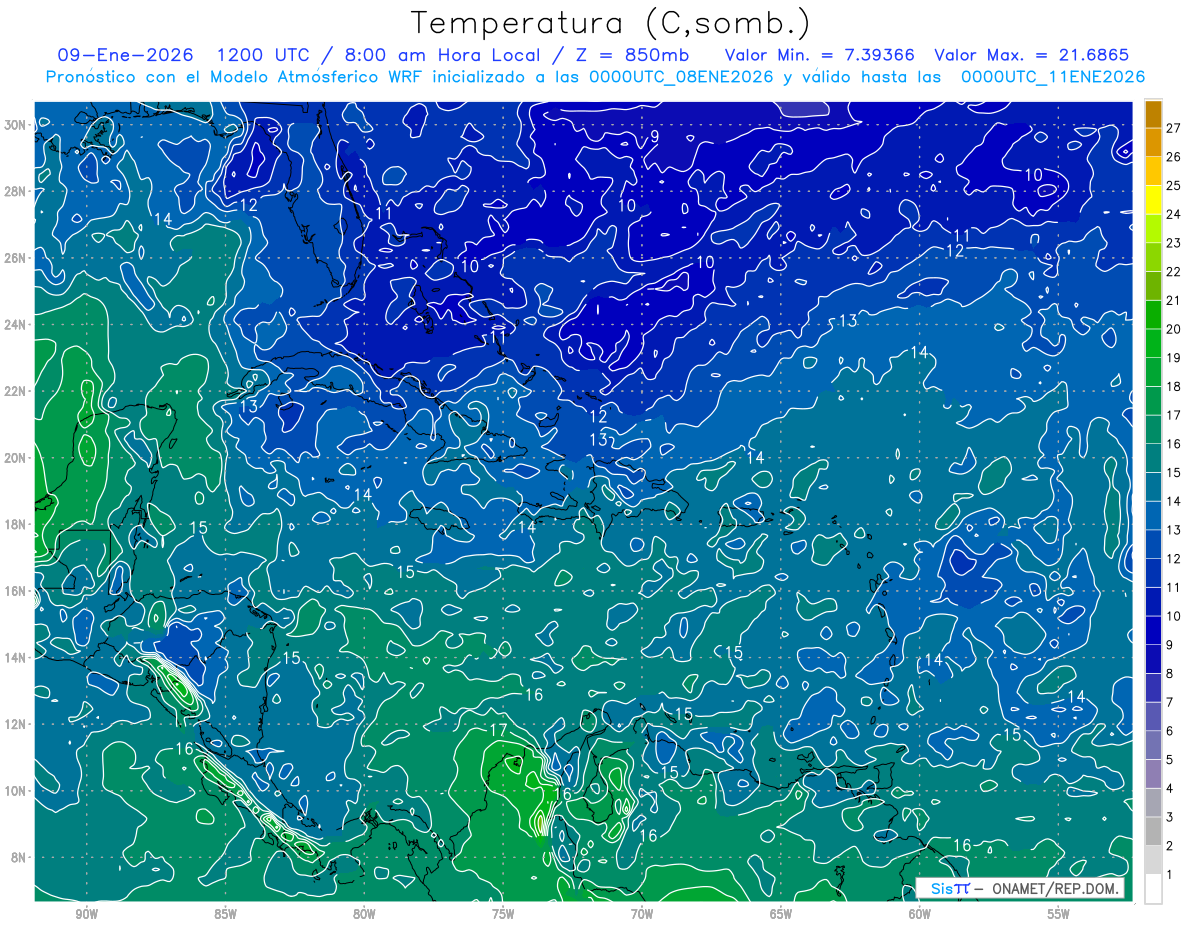The height and width of the screenshot is (927, 1200).
Task: Click the "90W" longitude axis label
Action: tap(86, 914)
